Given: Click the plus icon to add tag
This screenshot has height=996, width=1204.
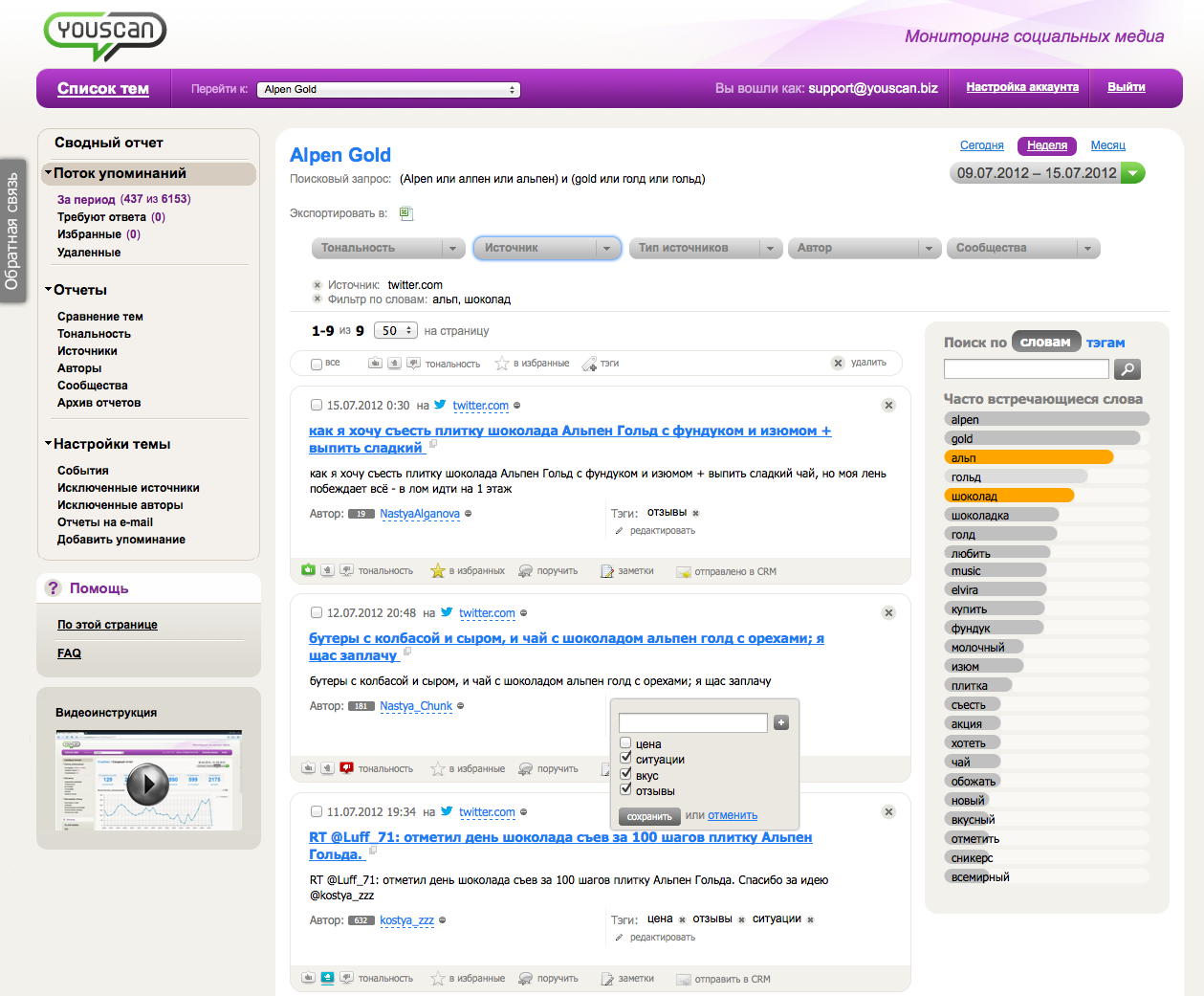Looking at the screenshot, I should (x=781, y=723).
